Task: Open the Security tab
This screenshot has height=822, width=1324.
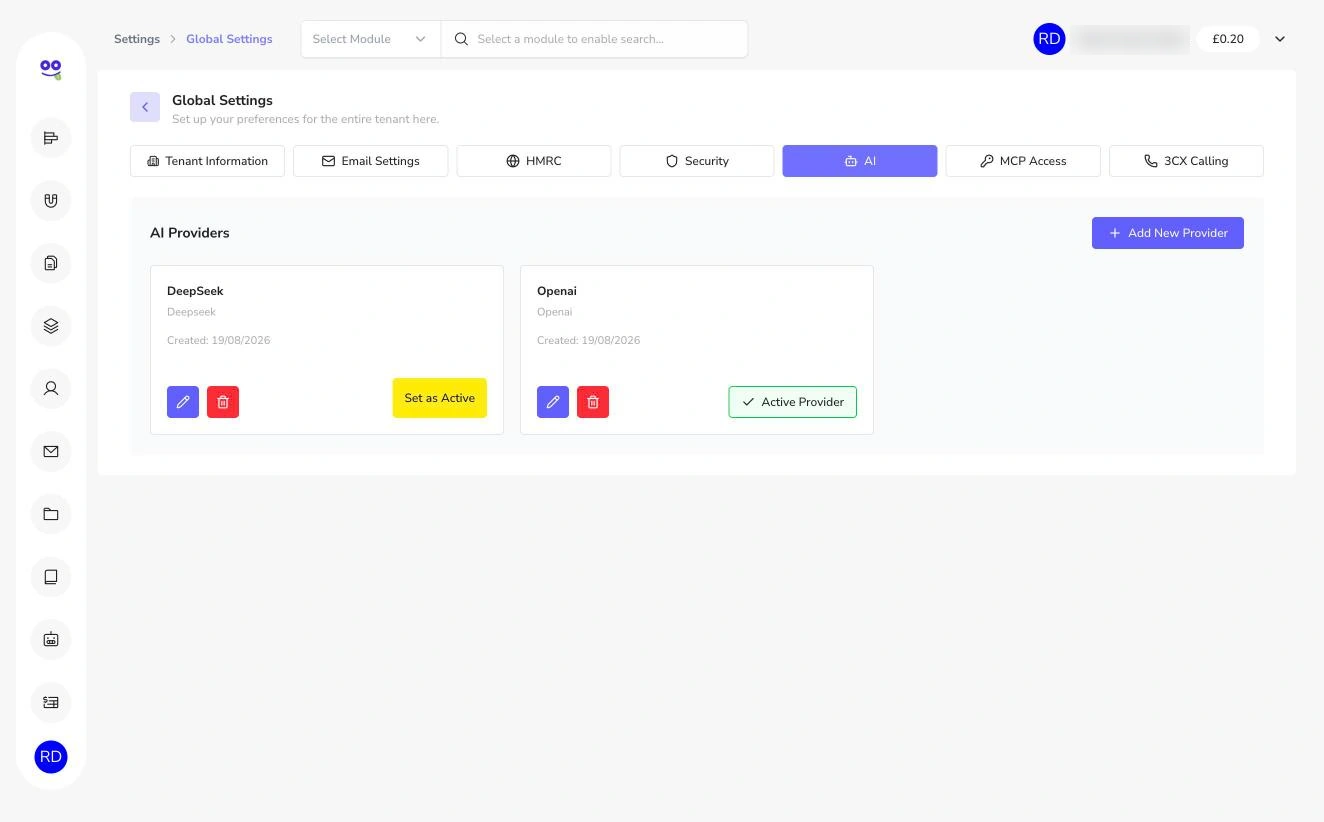Action: [697, 161]
